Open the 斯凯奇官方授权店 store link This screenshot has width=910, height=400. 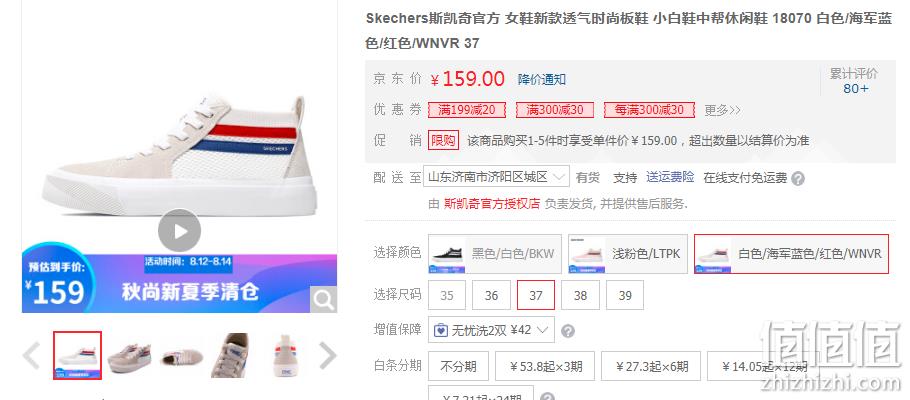click(492, 204)
